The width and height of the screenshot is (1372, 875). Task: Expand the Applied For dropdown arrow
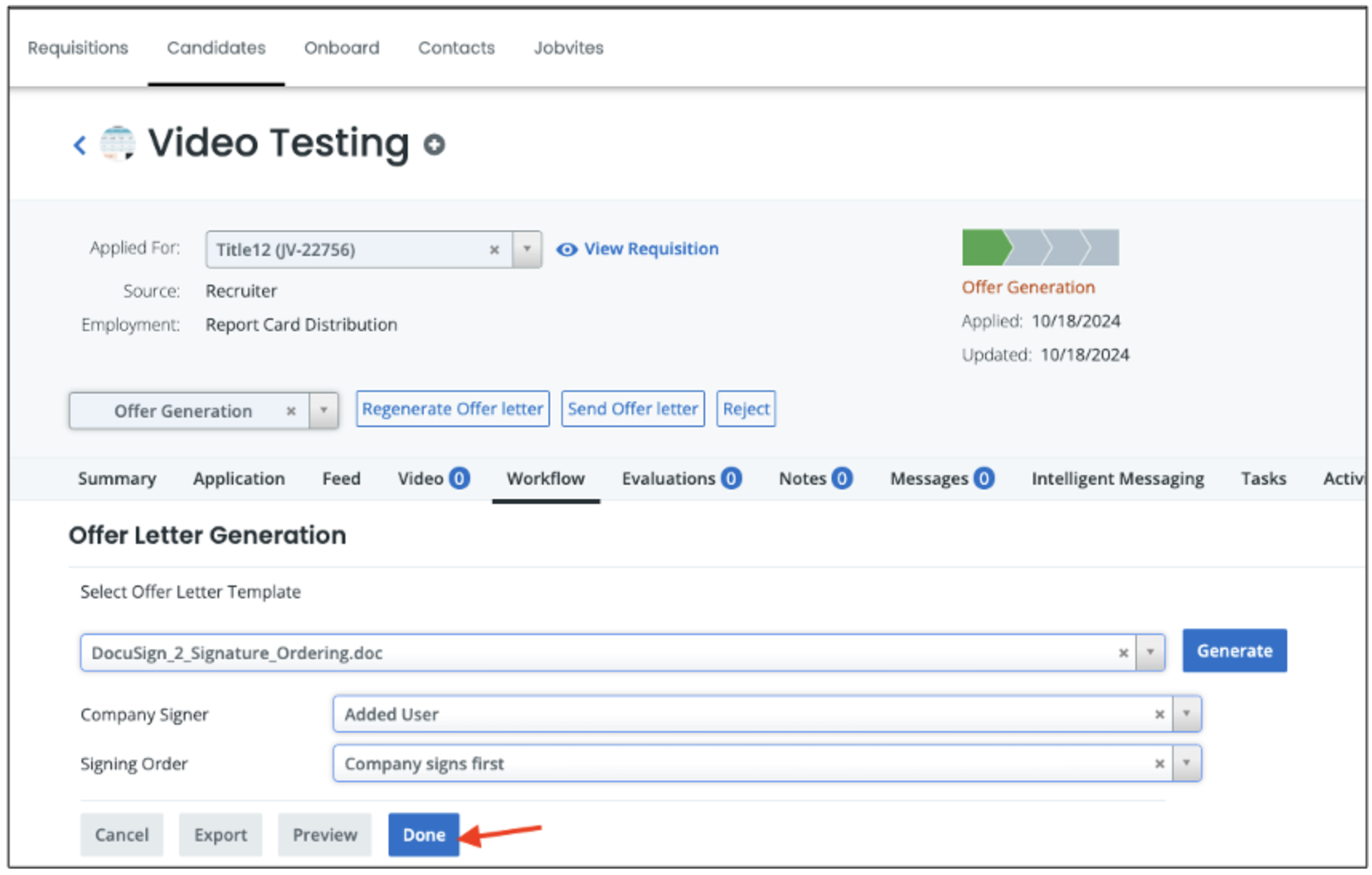[527, 250]
